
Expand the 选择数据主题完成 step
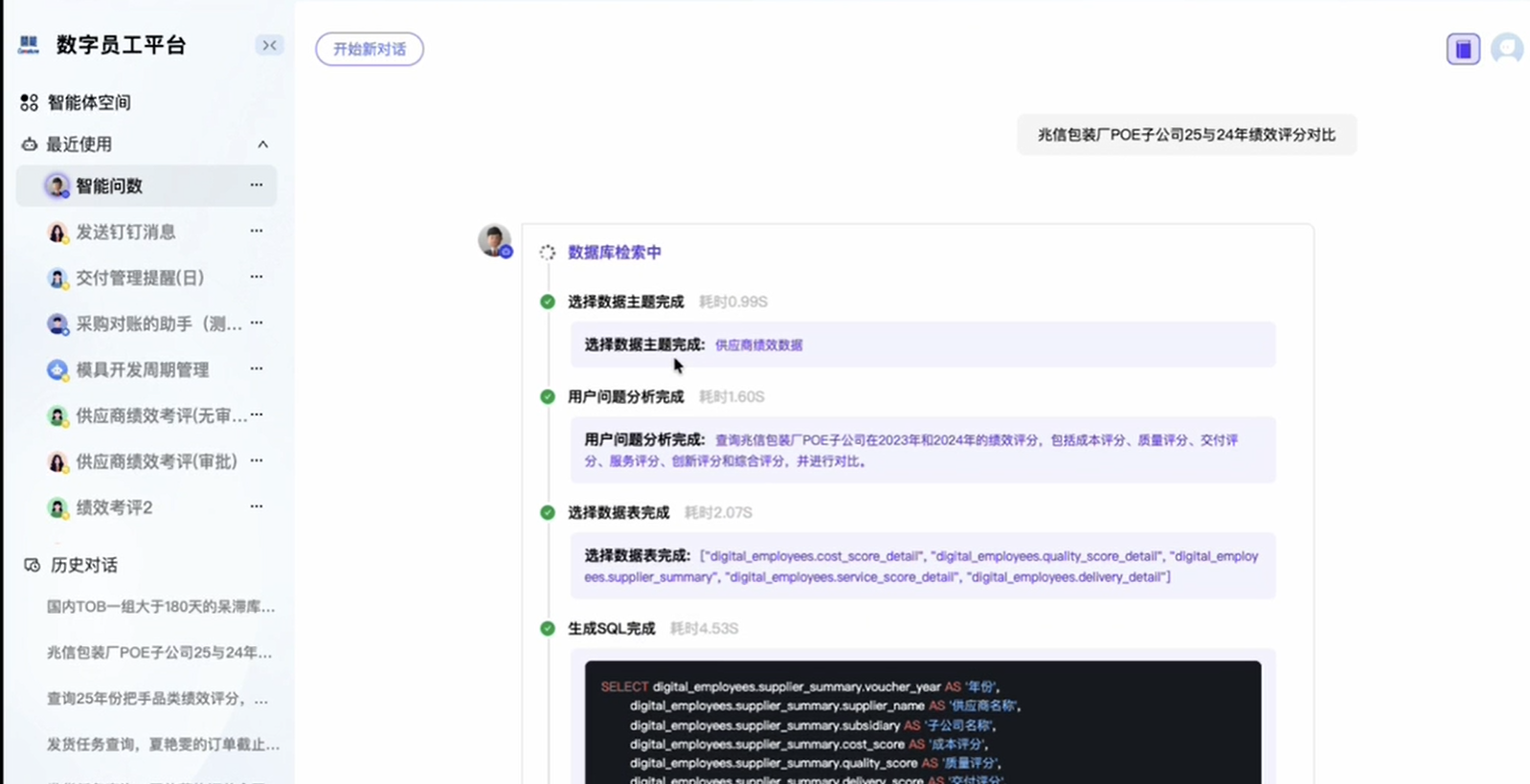pyautogui.click(x=625, y=302)
